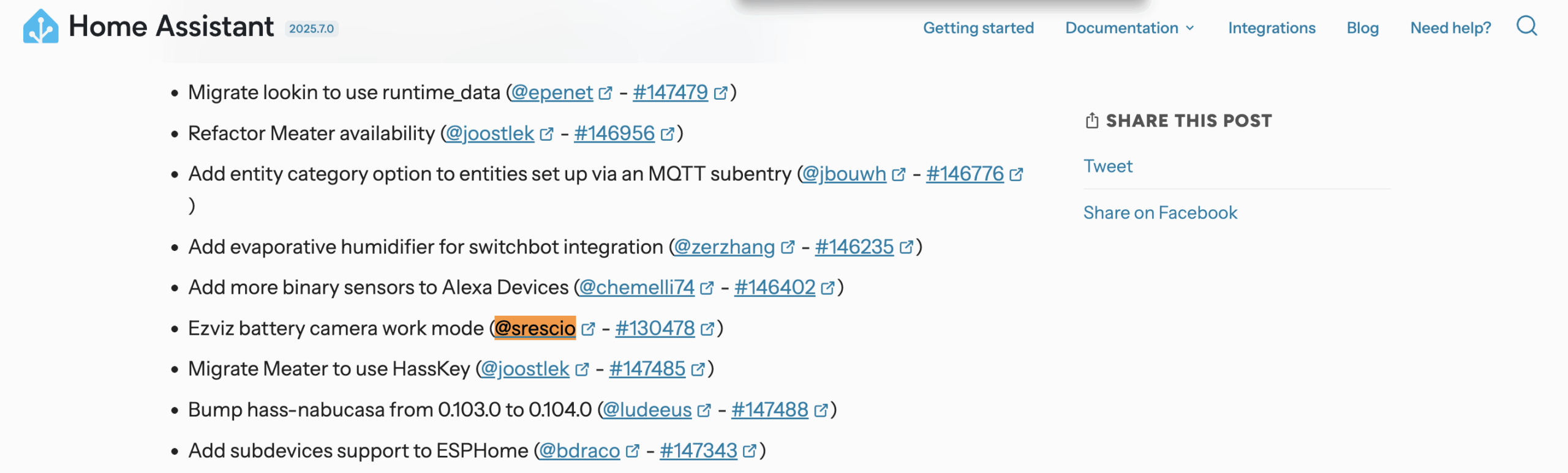
Task: Click external link icon after @zerzhang
Action: click(788, 248)
